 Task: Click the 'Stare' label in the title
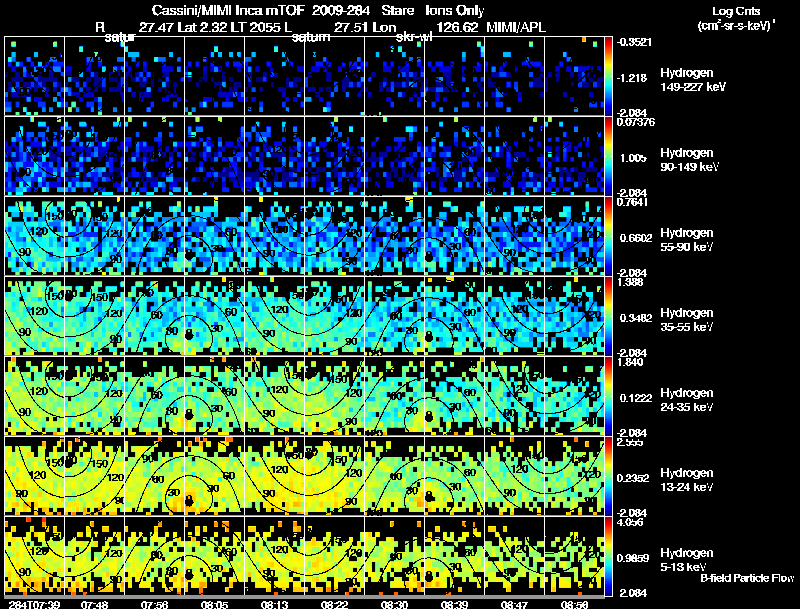point(397,11)
